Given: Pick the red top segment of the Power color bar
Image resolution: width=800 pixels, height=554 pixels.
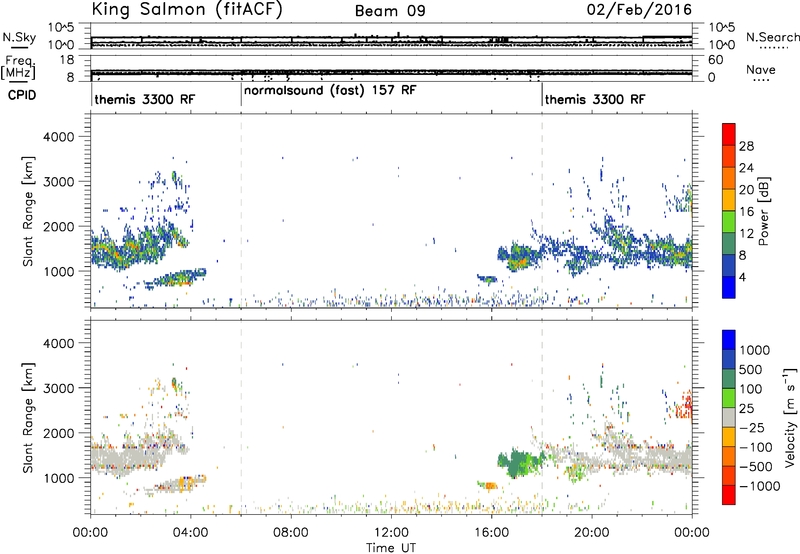Looking at the screenshot, I should point(729,135).
